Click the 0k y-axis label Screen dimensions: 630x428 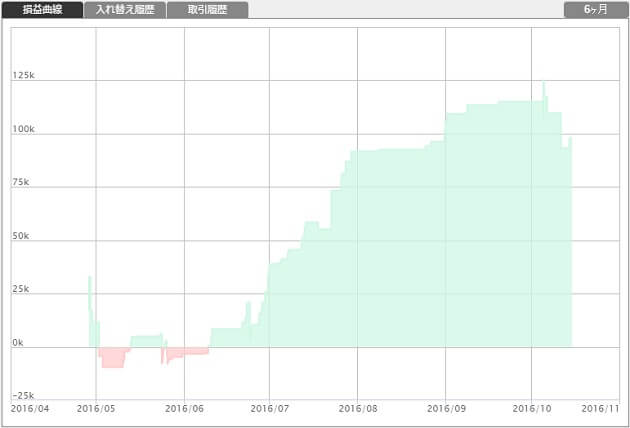point(18,343)
